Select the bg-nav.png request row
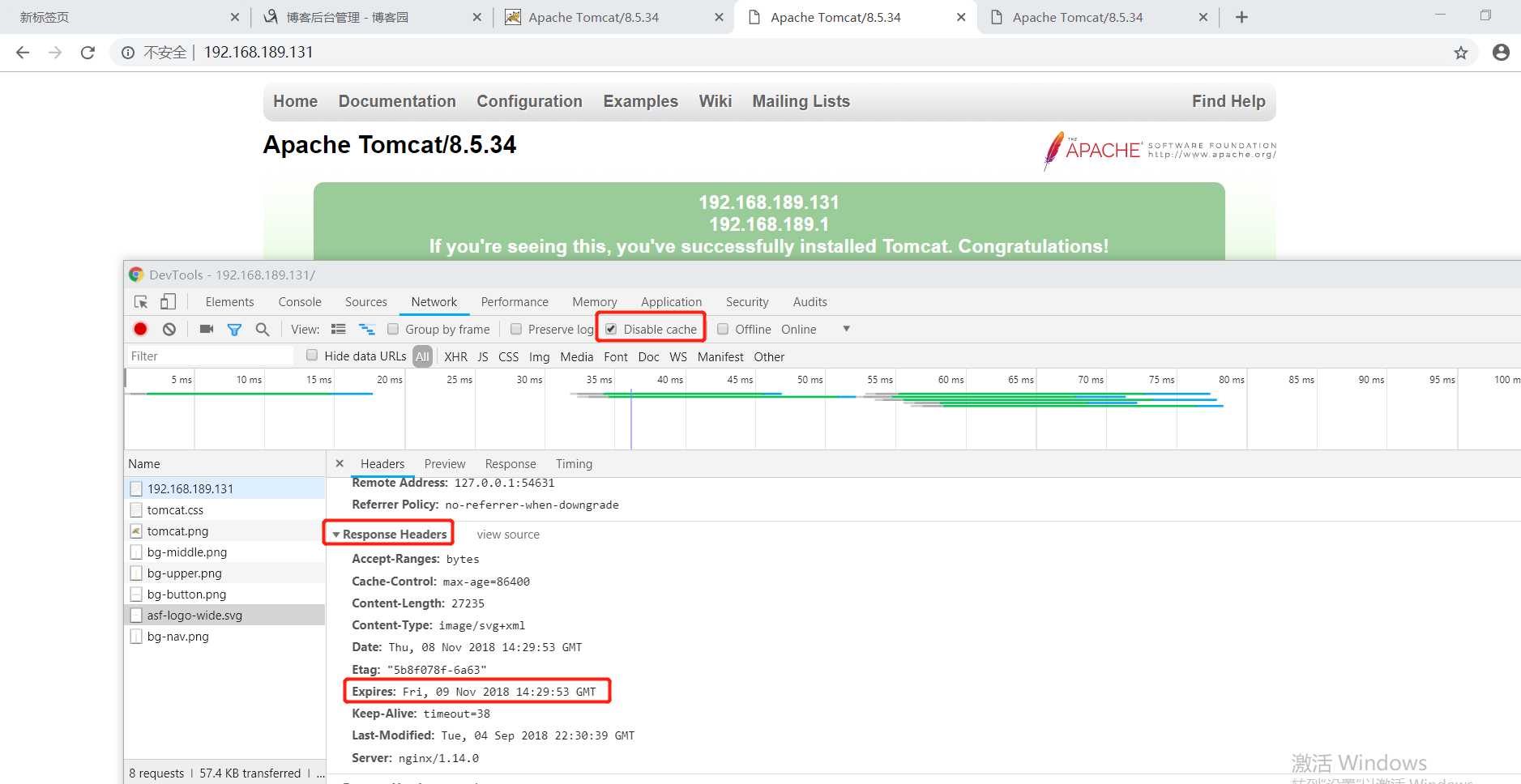The image size is (1521, 784). (x=225, y=636)
